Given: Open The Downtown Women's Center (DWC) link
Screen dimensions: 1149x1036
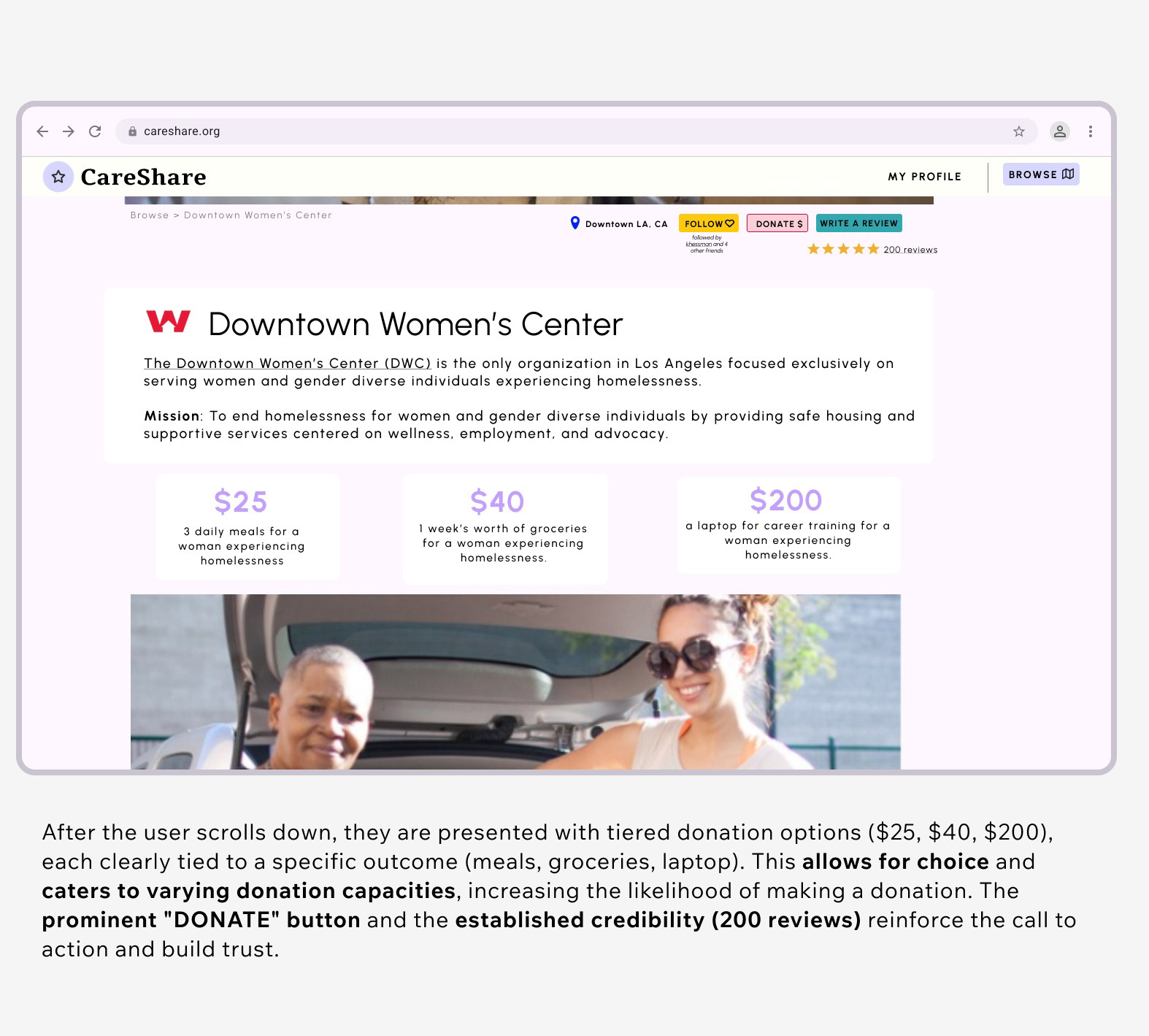Looking at the screenshot, I should tap(287, 364).
